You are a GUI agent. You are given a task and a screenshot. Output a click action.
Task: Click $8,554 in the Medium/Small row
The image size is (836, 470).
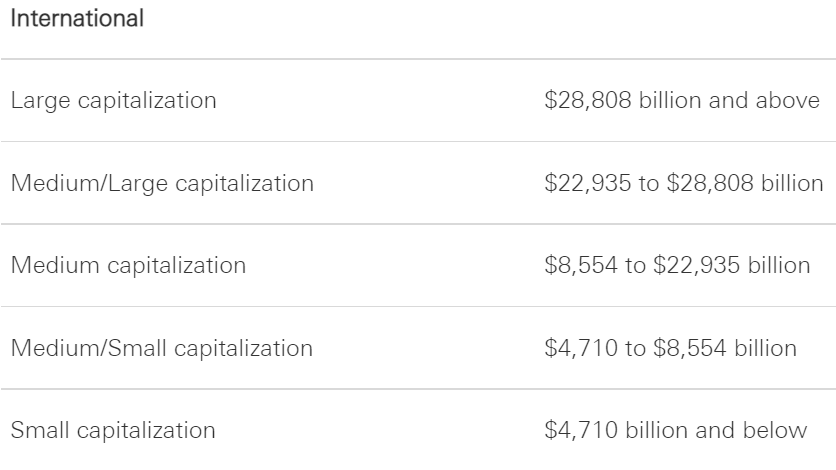pos(690,348)
